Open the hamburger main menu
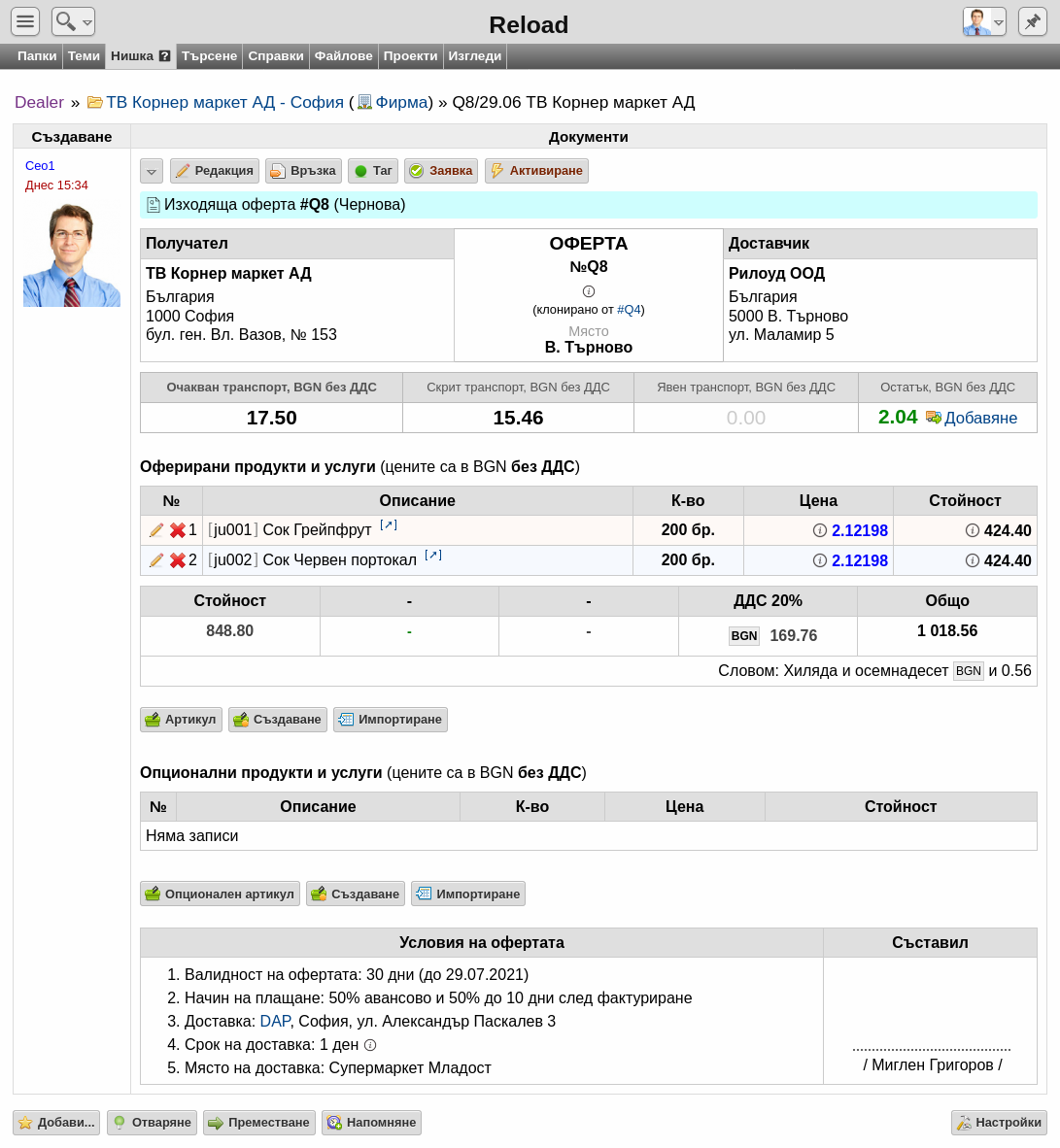 click(25, 21)
